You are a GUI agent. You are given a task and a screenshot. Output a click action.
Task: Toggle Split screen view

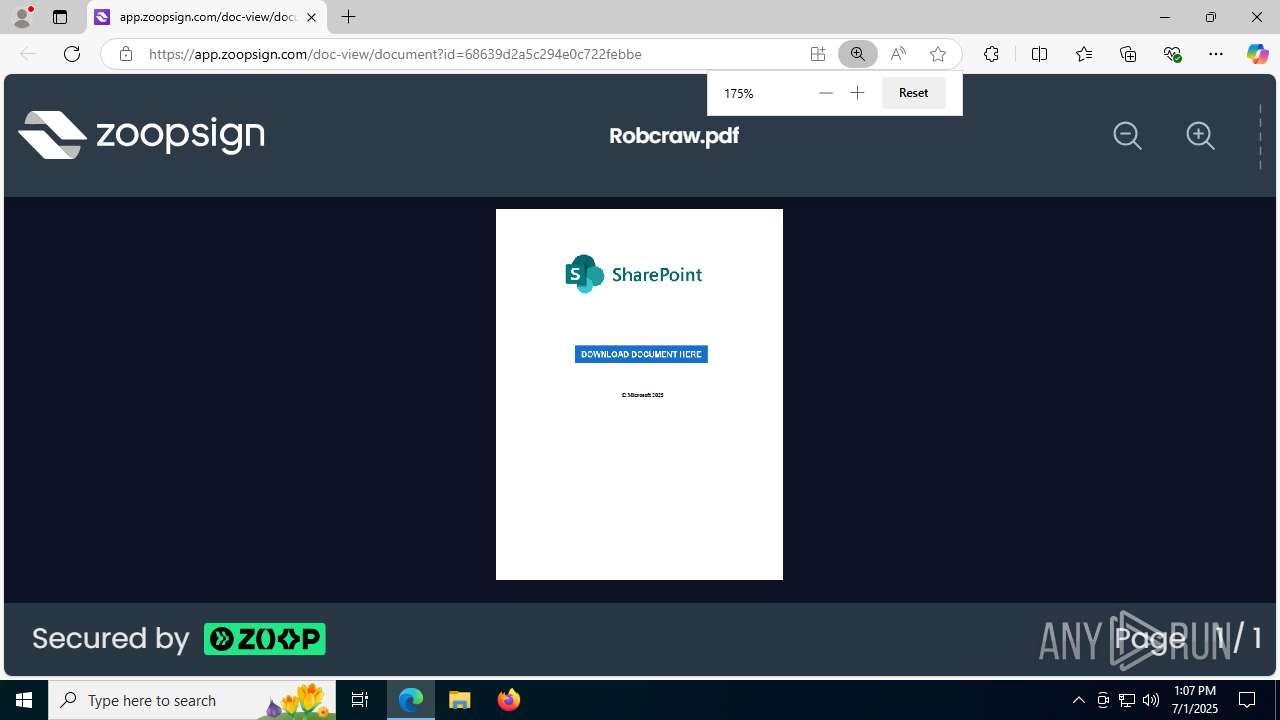point(1039,54)
